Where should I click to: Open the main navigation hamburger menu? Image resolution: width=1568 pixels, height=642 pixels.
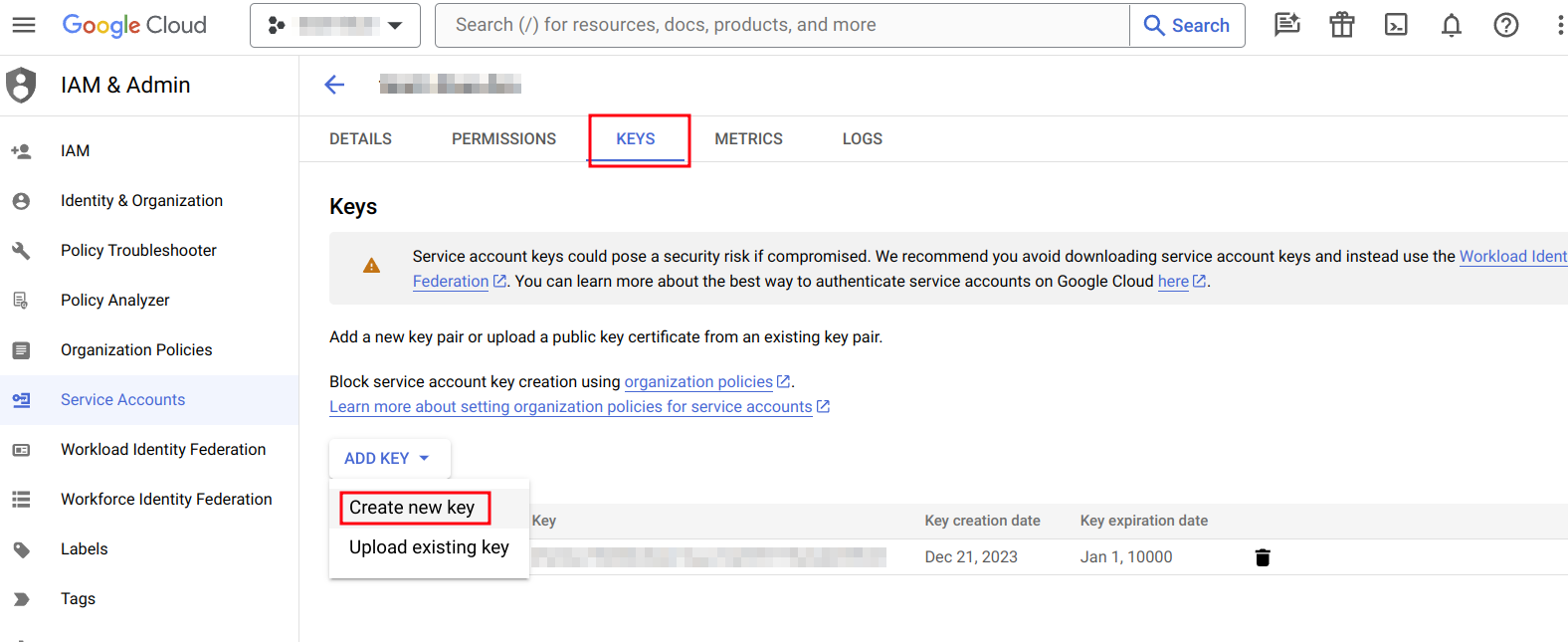tap(24, 25)
